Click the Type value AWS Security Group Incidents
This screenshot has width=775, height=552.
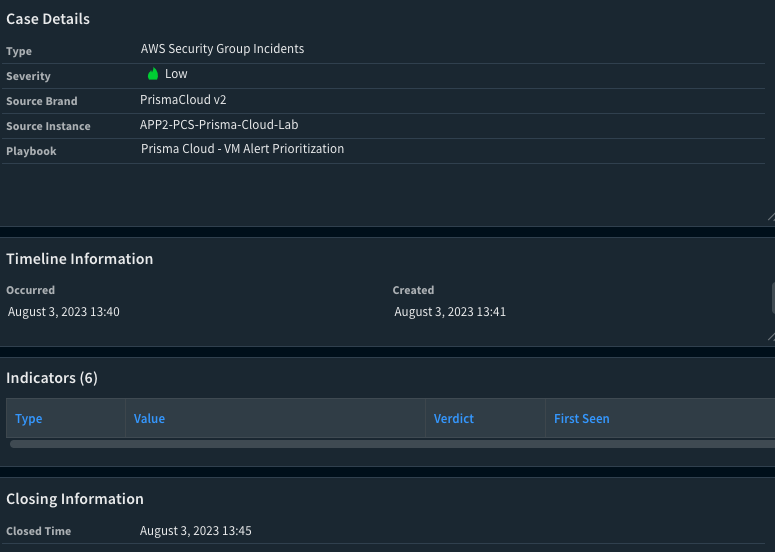pos(222,48)
